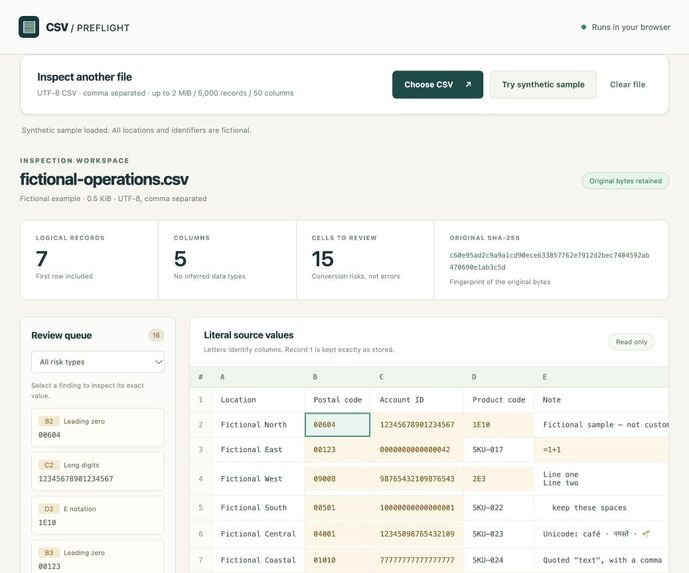Click the fictional-operations.csv file title
The height and width of the screenshot is (573, 689).
104,179
